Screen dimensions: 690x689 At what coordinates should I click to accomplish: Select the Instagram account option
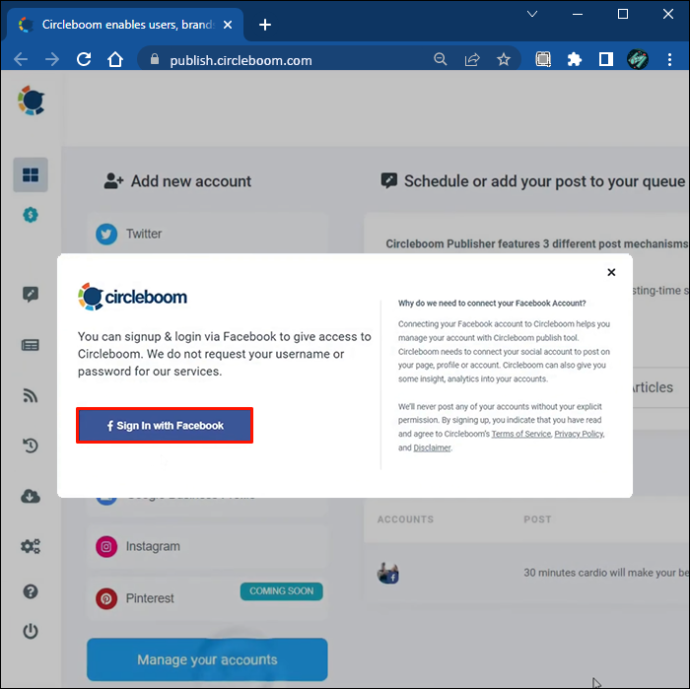pyautogui.click(x=207, y=546)
